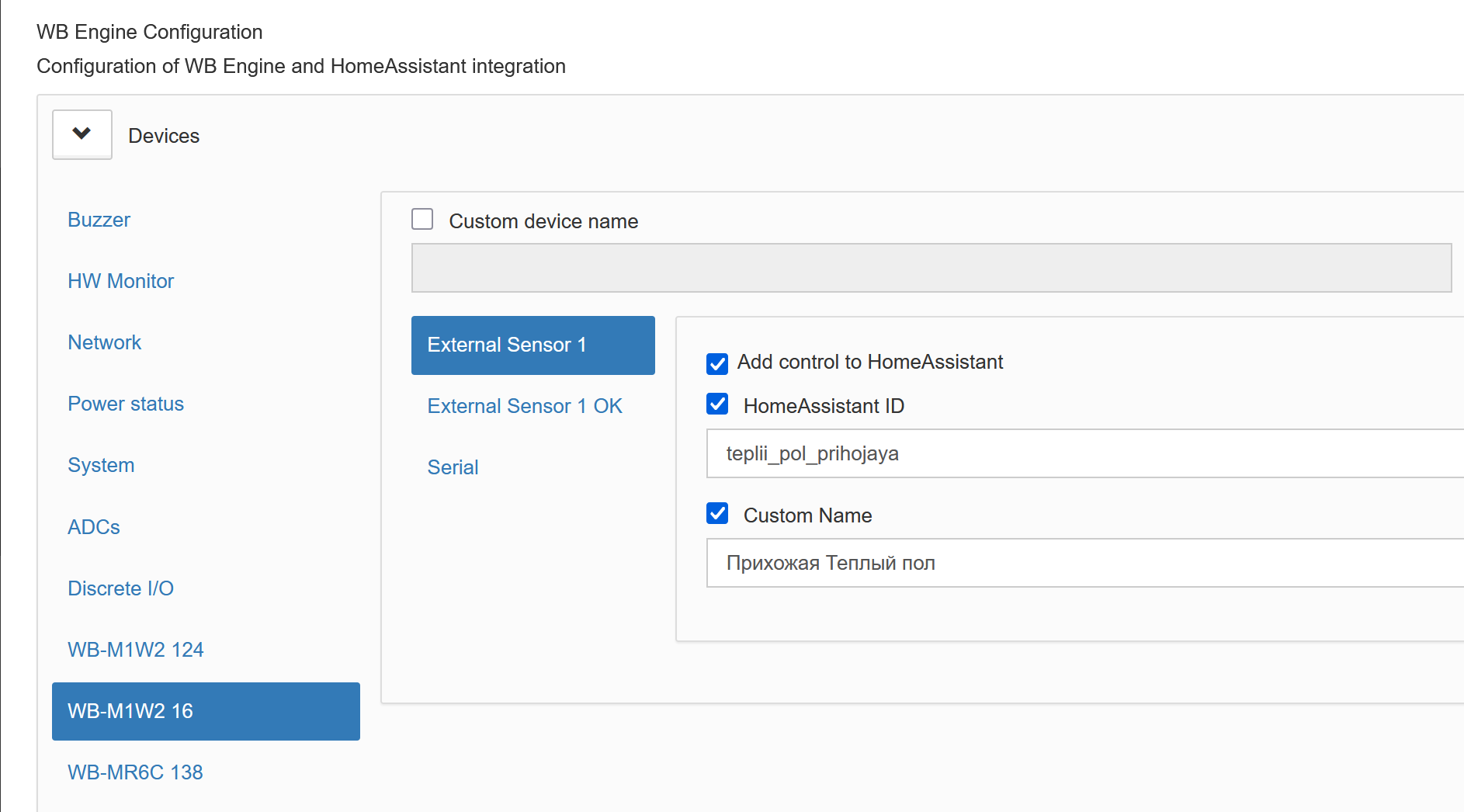Viewport: 1464px width, 812px height.
Task: Open WB-MR6C 138 device
Action: 135,772
